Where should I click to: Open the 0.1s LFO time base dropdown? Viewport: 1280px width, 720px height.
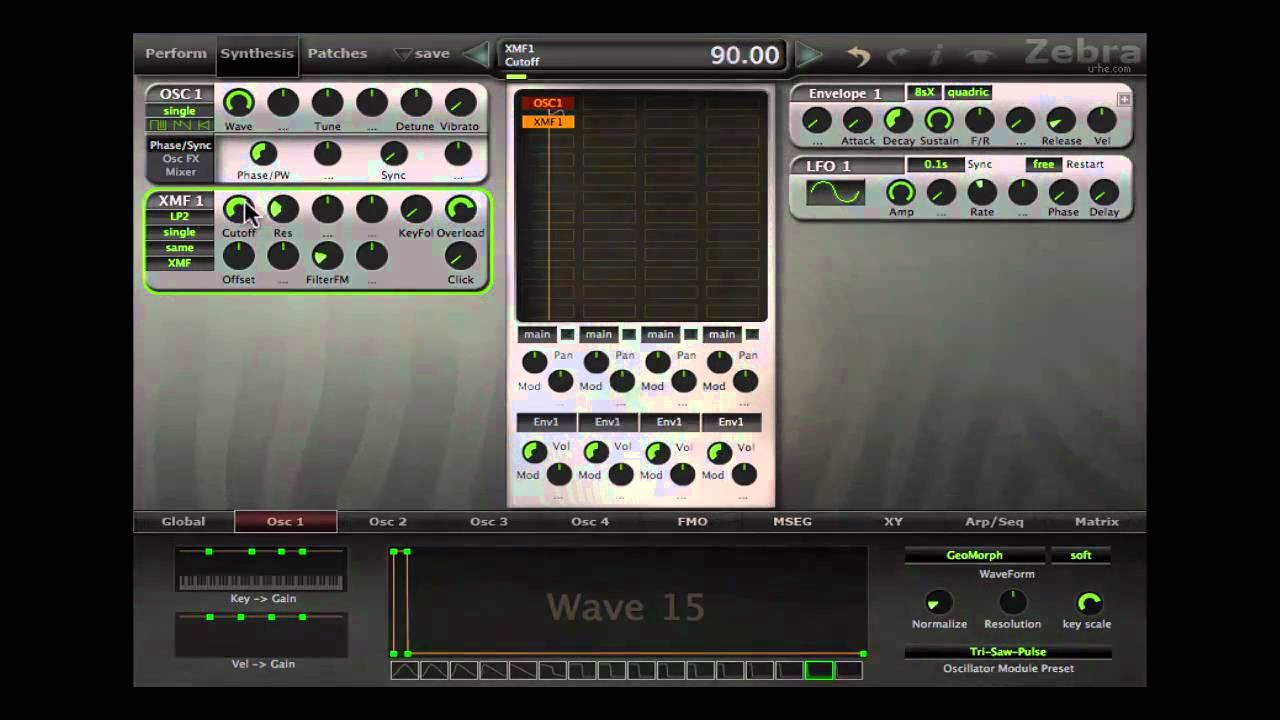pos(936,164)
